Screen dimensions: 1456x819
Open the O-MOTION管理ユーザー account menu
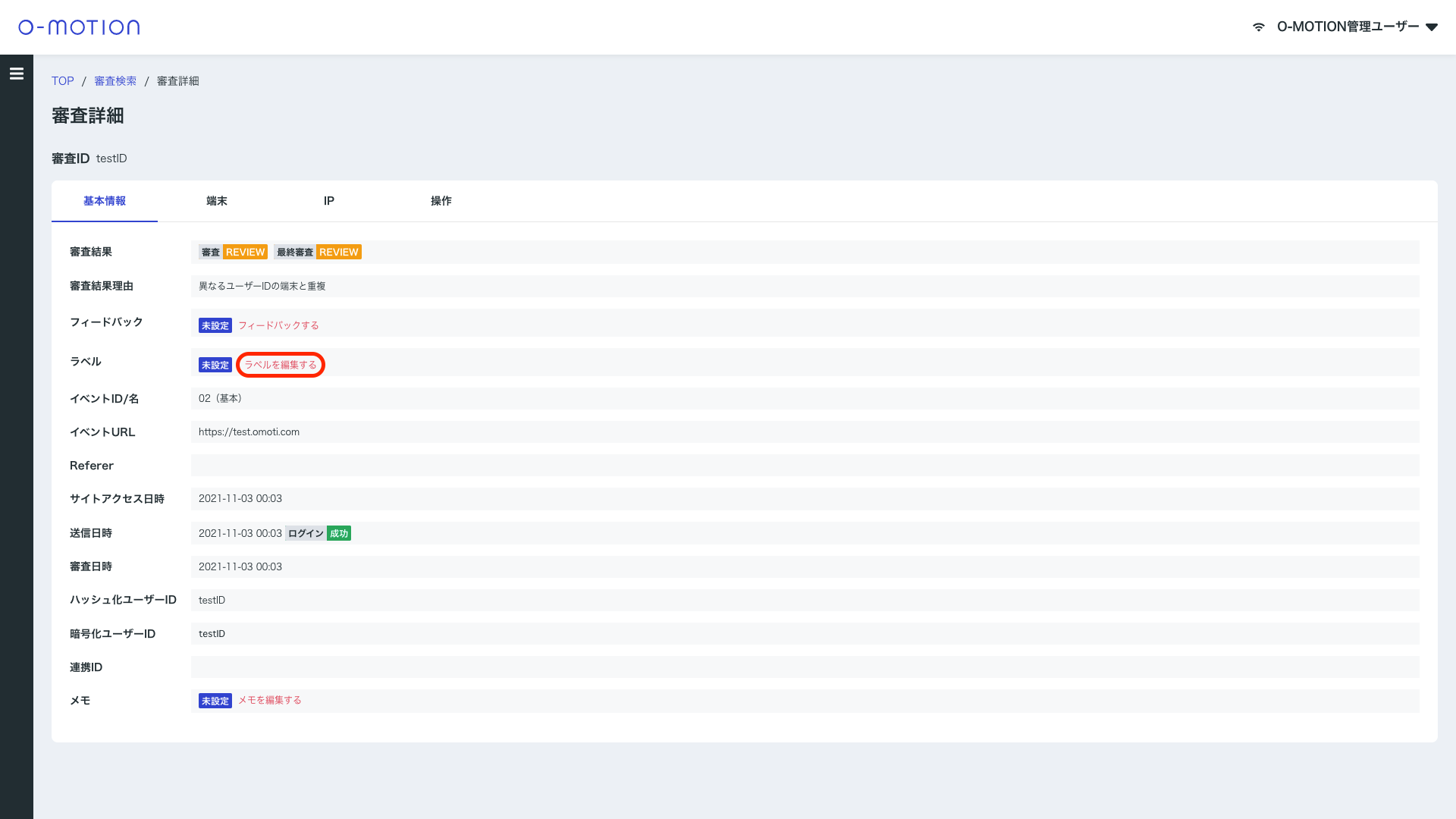pos(1348,27)
